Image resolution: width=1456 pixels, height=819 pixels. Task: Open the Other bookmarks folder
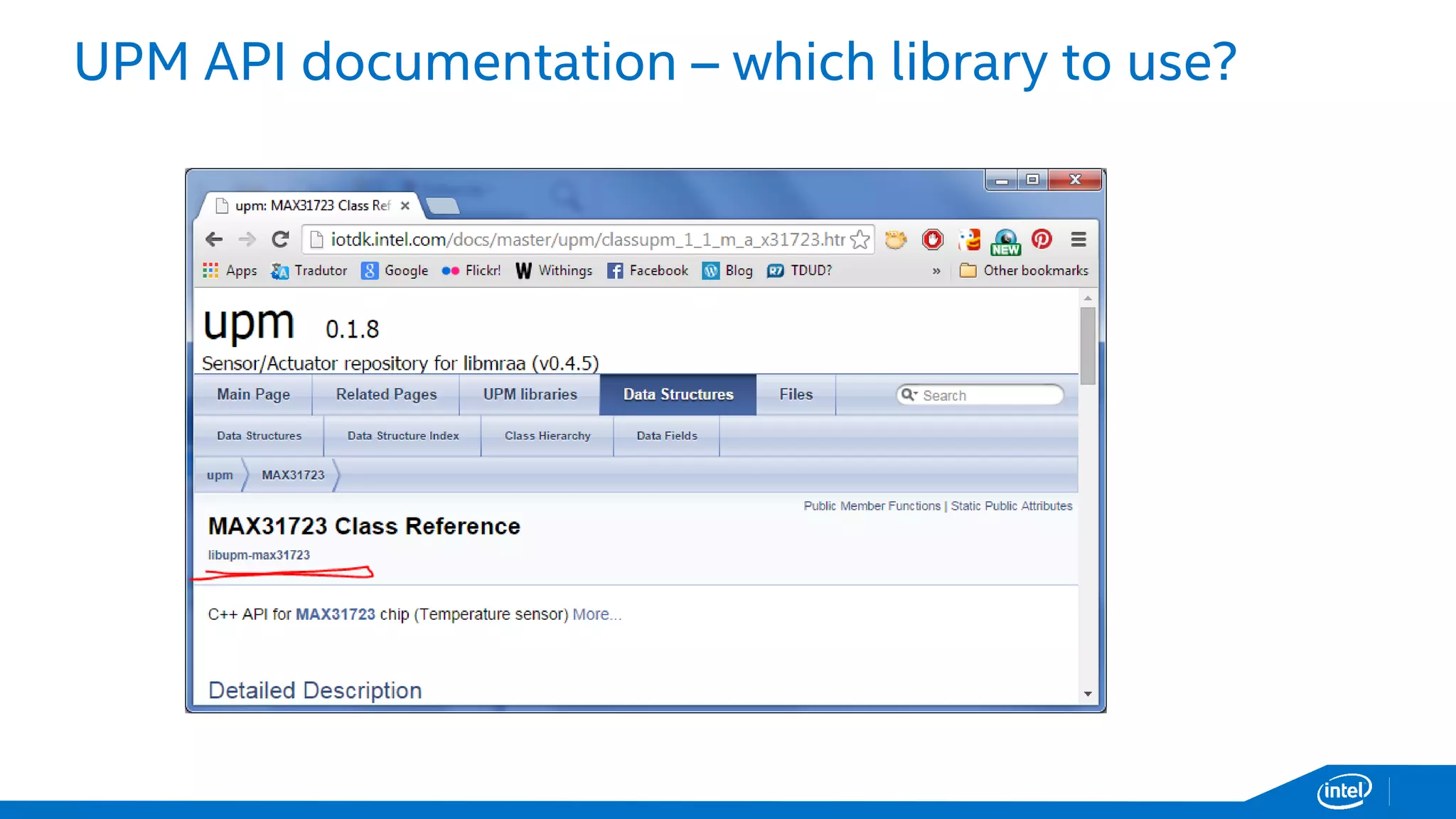click(1024, 271)
